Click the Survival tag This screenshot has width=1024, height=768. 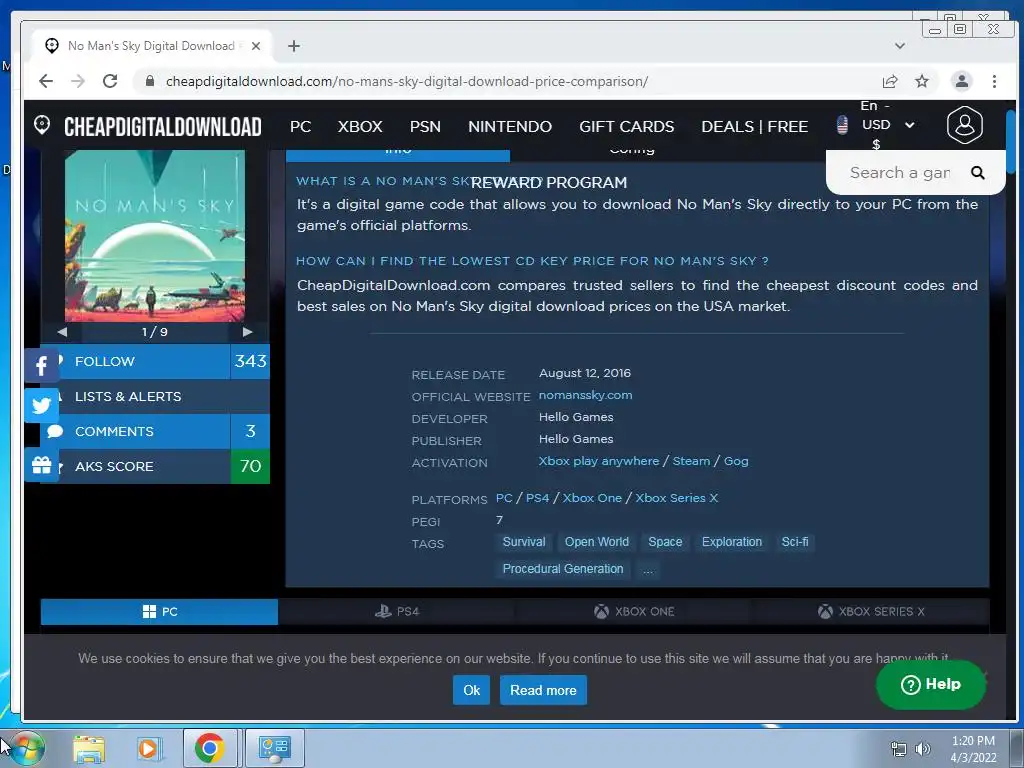pos(524,542)
